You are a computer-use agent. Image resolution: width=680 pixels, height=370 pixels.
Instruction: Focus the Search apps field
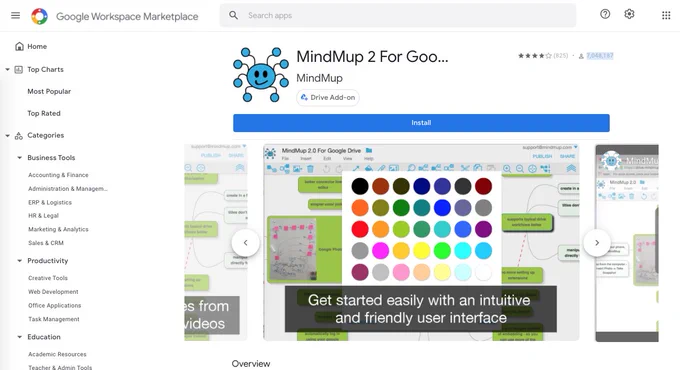(x=398, y=16)
